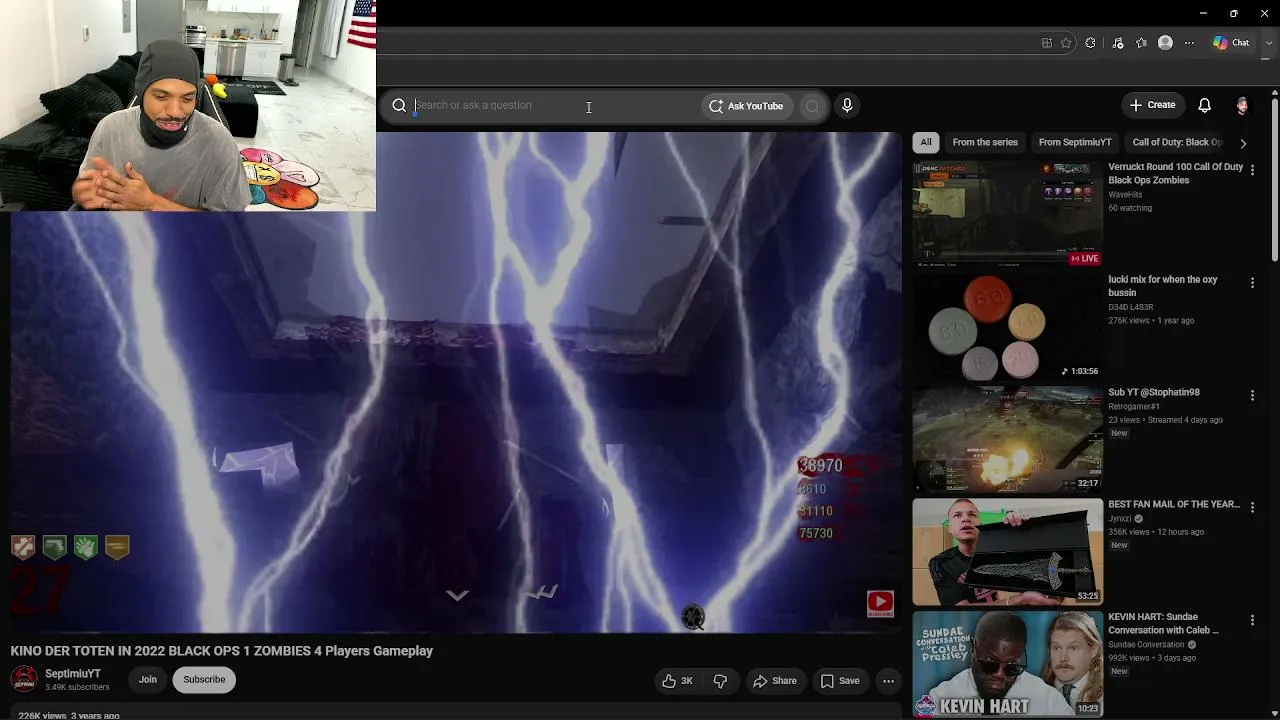The width and height of the screenshot is (1280, 720).
Task: Open the browser favorites list
Action: tap(1141, 43)
